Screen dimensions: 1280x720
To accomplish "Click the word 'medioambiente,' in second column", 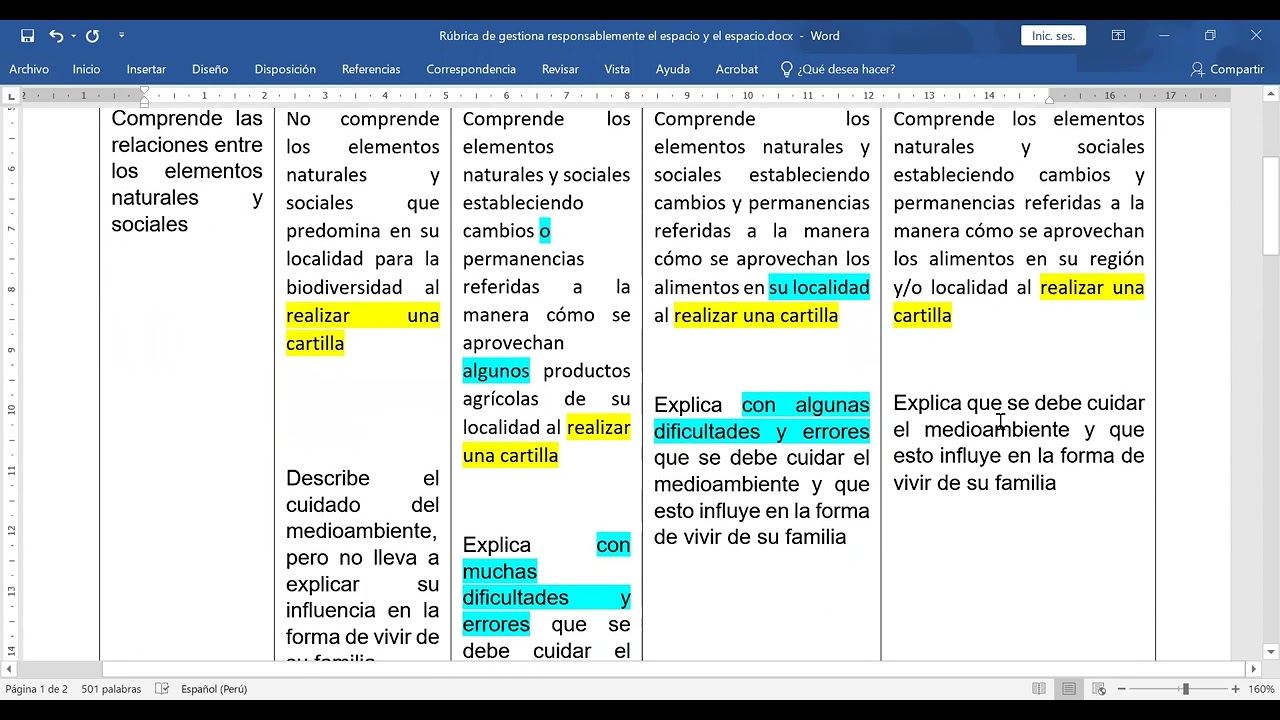I will 361,531.
